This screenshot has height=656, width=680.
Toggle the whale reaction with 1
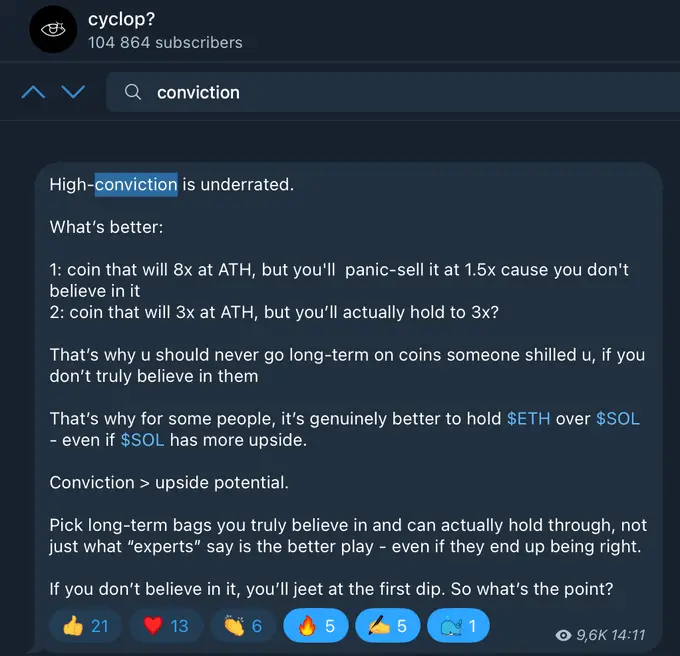coord(458,626)
